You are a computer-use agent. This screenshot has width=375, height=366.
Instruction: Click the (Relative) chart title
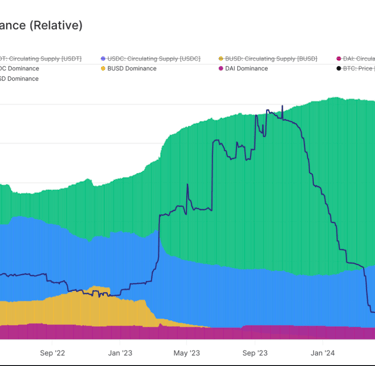pos(56,25)
